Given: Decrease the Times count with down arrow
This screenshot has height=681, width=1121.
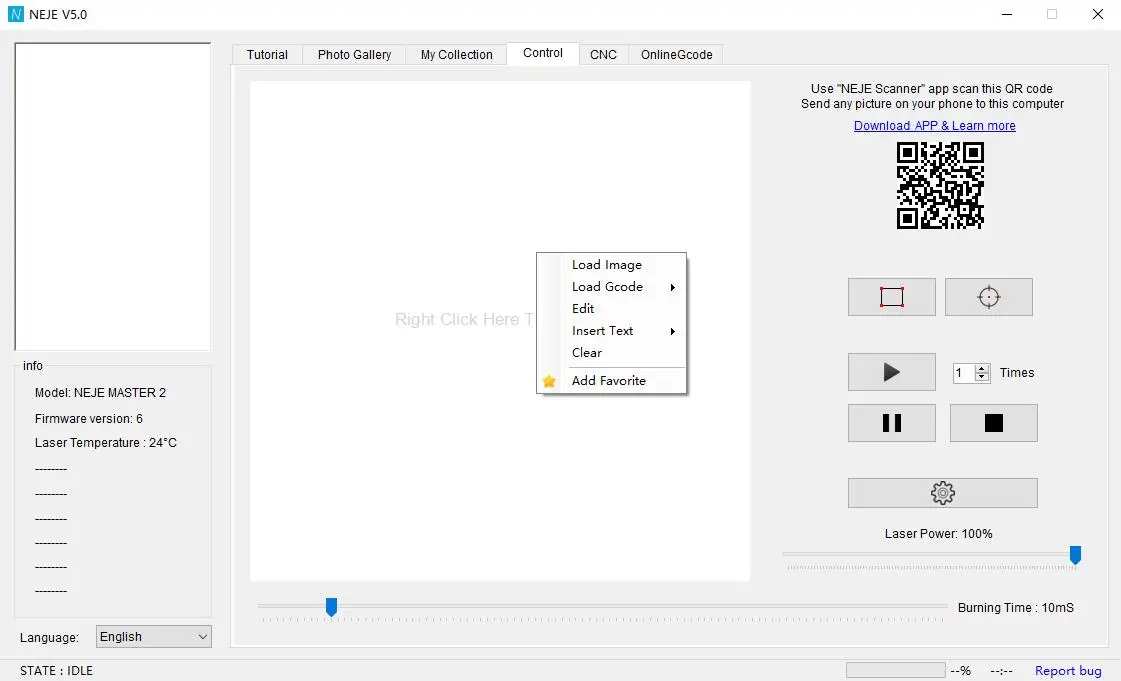Looking at the screenshot, I should [x=982, y=377].
